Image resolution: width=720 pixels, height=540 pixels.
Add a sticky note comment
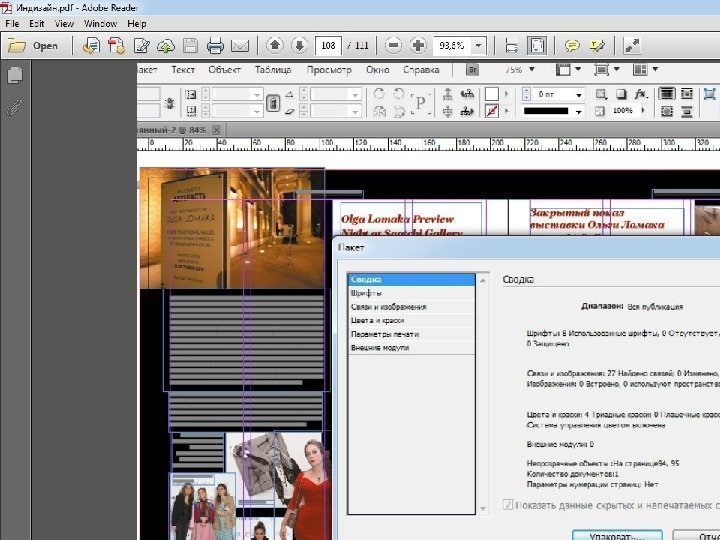(x=572, y=46)
